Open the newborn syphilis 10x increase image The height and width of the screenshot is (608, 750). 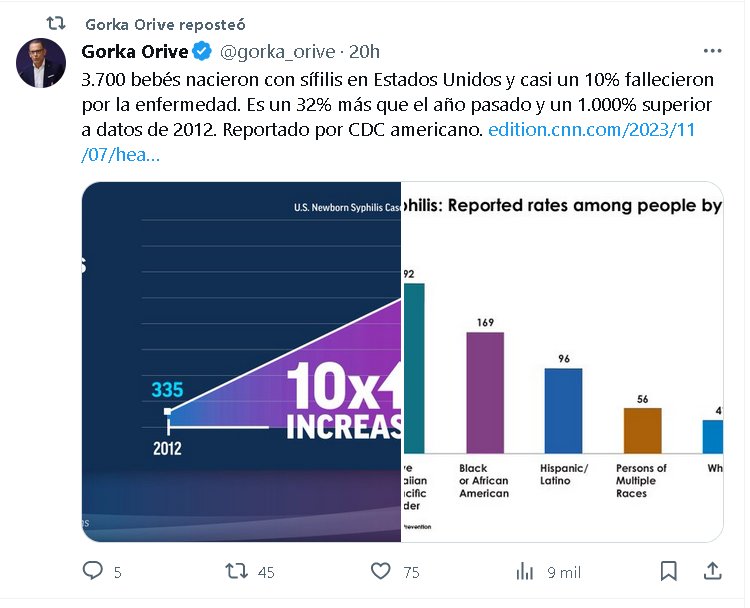tap(241, 361)
